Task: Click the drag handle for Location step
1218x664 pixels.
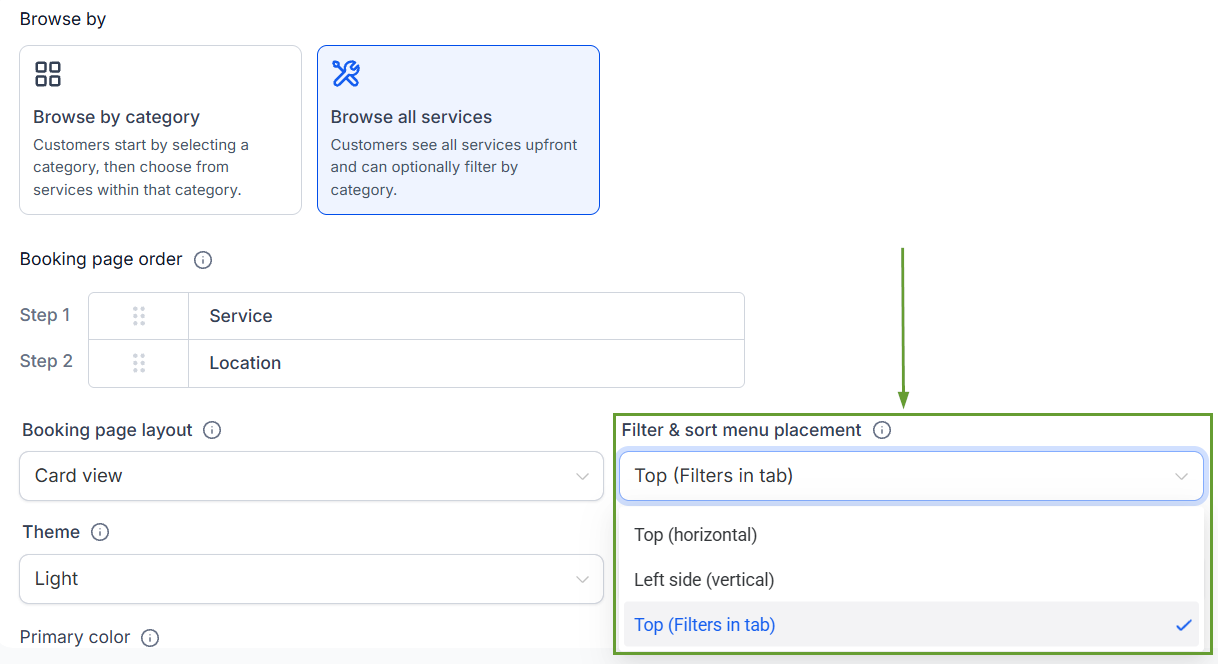Action: pos(139,363)
